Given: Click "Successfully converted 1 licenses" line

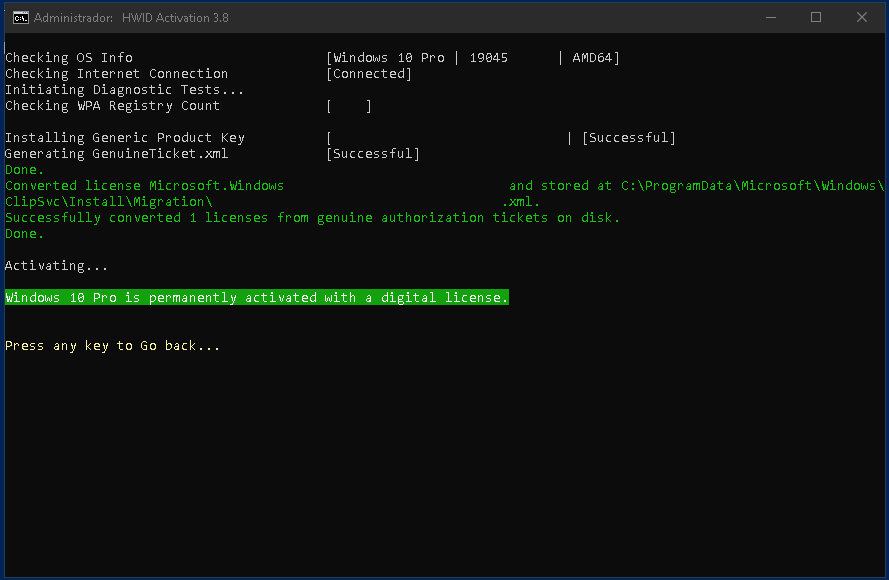Looking at the screenshot, I should (312, 218).
